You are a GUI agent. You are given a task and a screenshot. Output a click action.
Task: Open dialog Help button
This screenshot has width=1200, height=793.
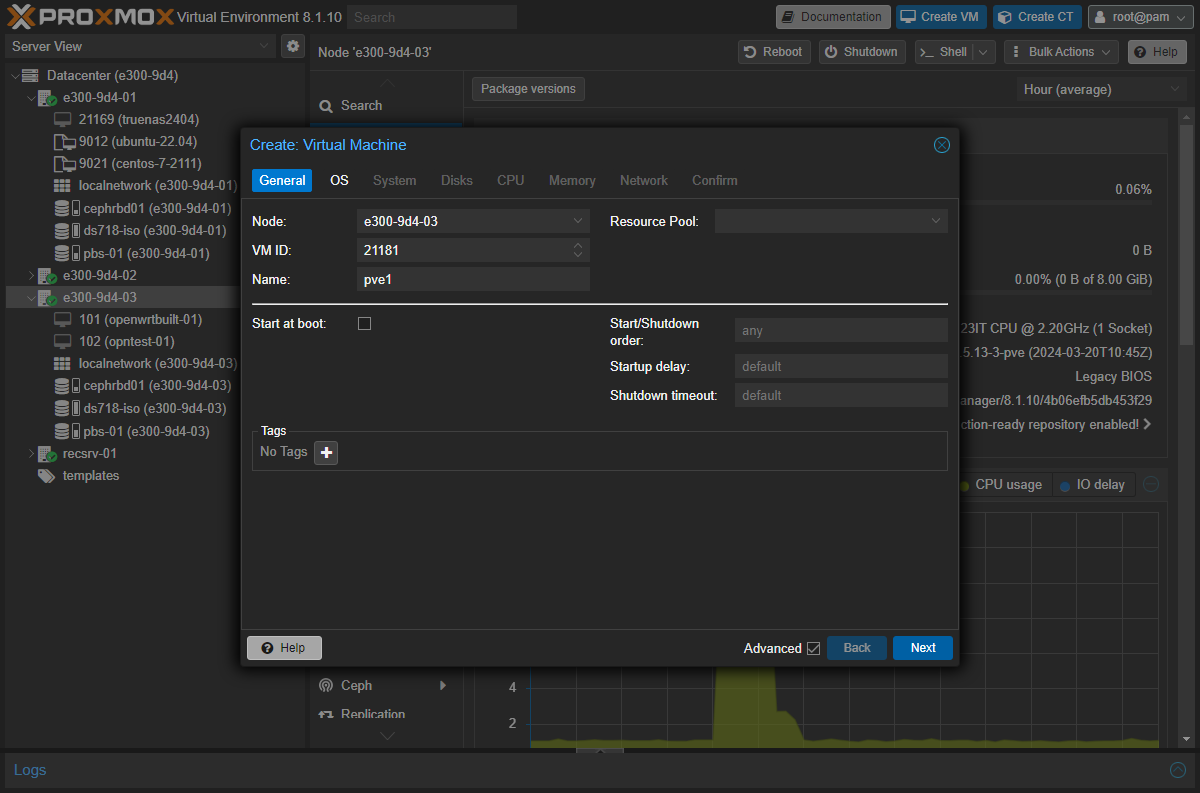pyautogui.click(x=284, y=648)
